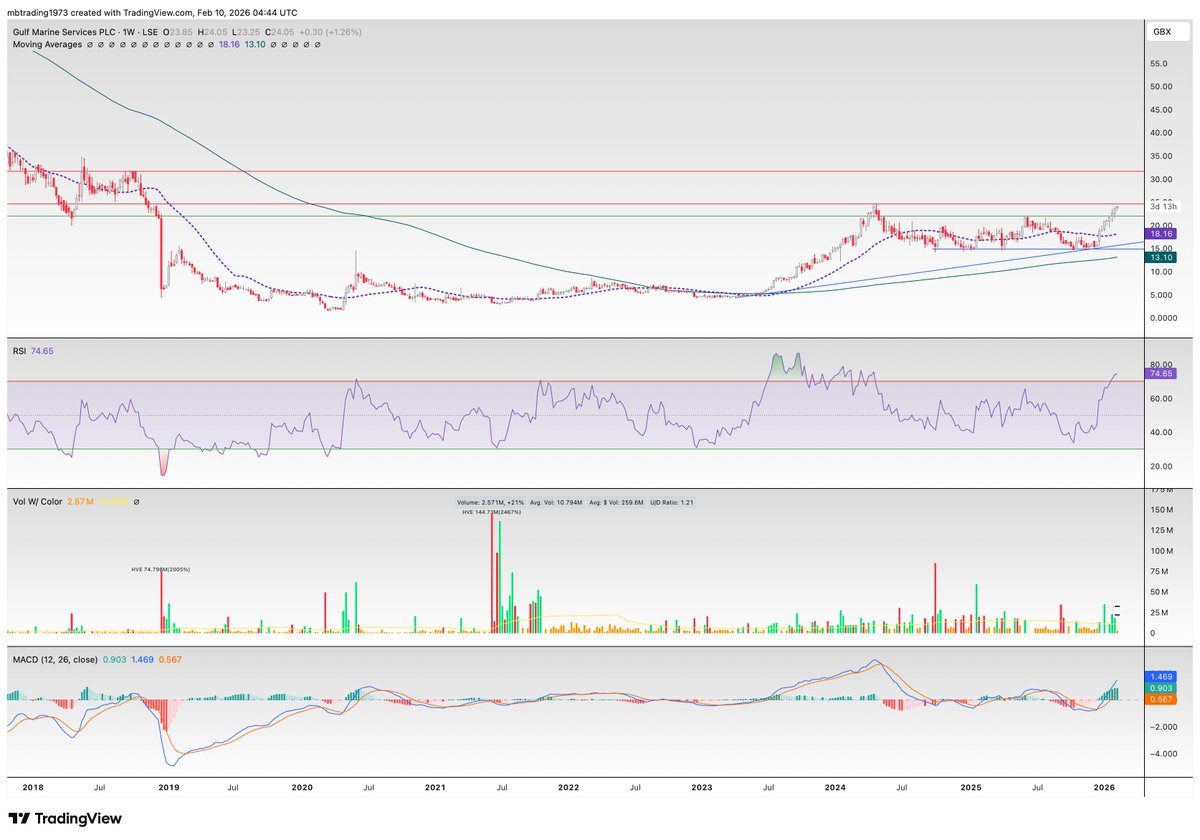Click the green 0.903 MACD badge on the scale
Viewport: 1200px width, 840px height.
pos(1163,689)
